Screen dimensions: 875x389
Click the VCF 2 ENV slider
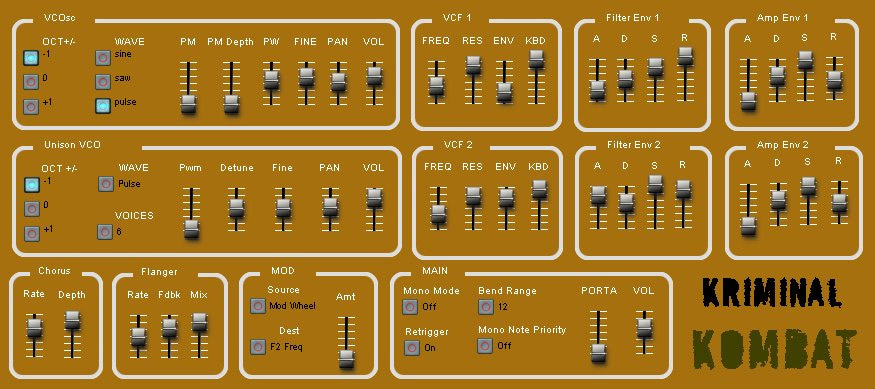coord(506,198)
